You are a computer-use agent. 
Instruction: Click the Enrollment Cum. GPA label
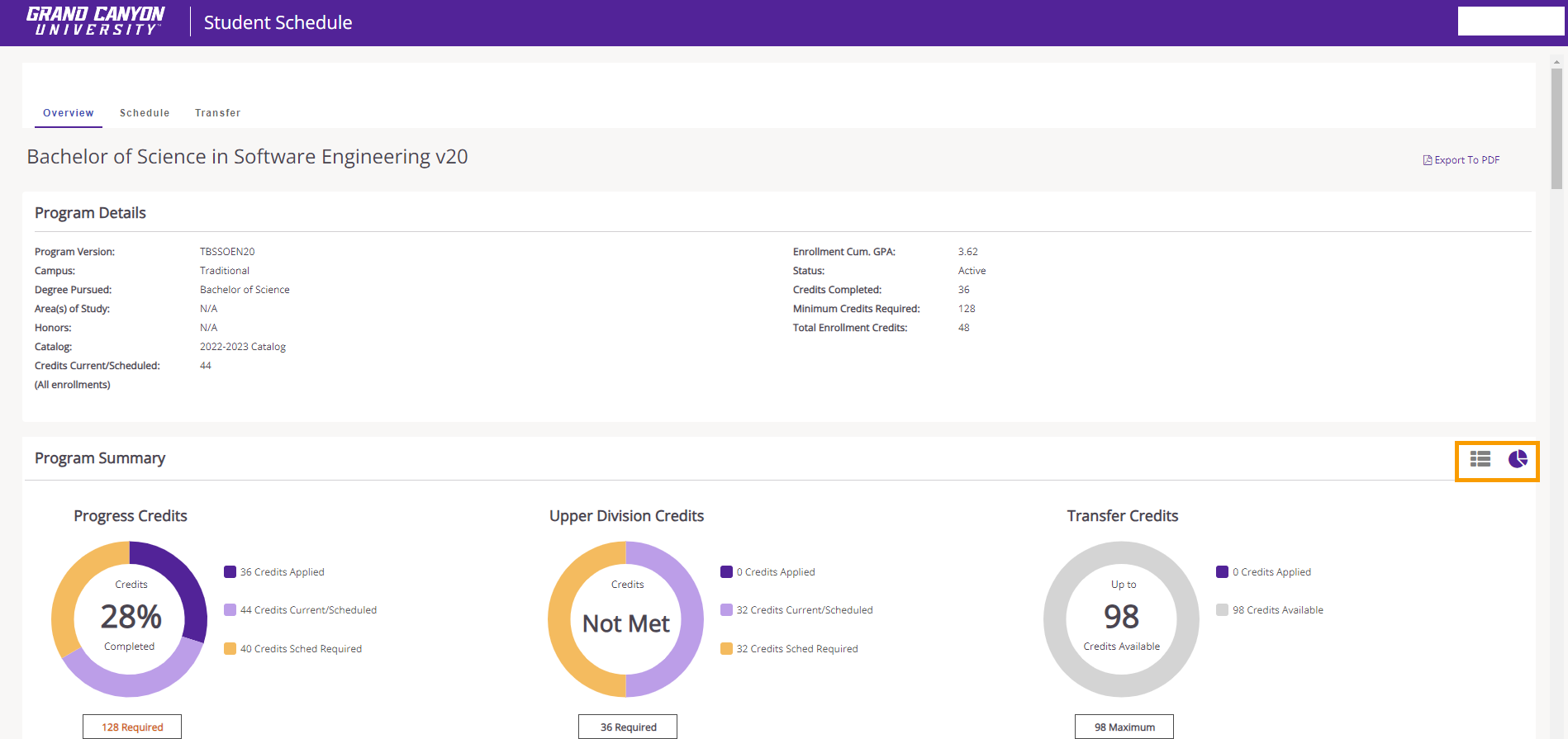pos(844,252)
